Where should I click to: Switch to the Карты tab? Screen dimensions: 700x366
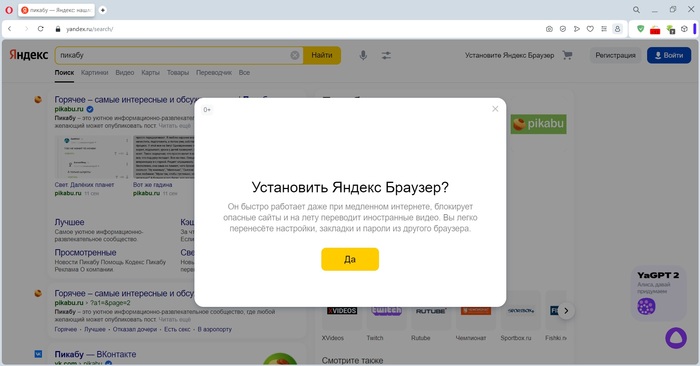point(150,72)
